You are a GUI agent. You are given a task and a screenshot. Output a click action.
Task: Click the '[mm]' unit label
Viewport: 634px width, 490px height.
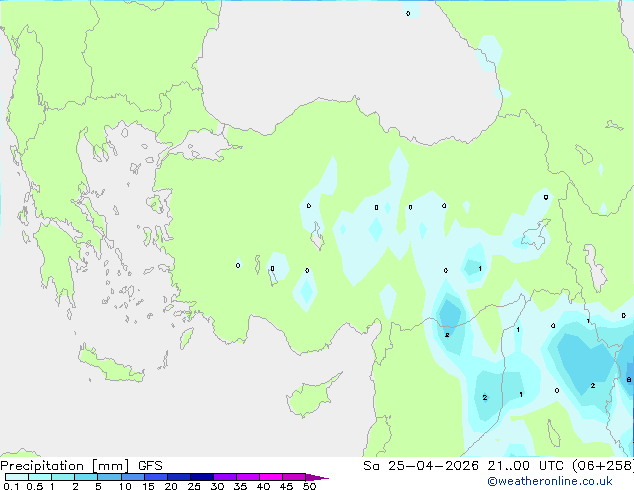coord(110,466)
